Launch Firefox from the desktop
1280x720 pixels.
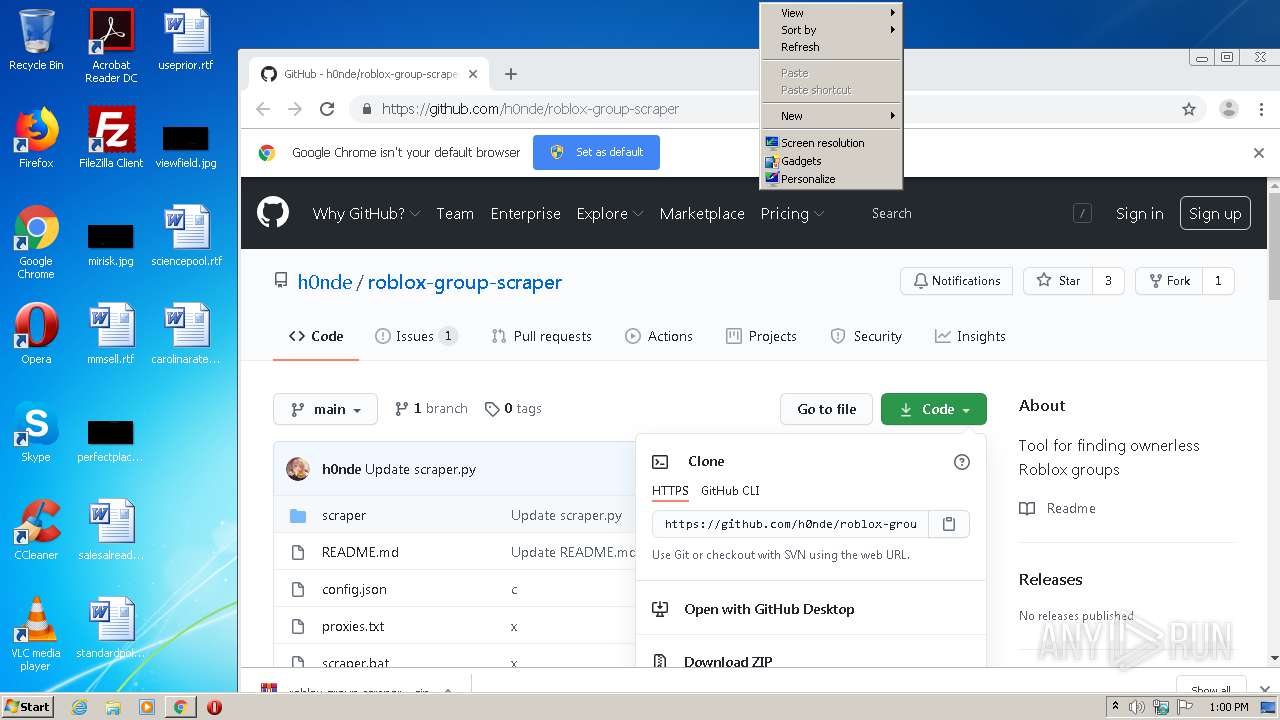(x=36, y=138)
